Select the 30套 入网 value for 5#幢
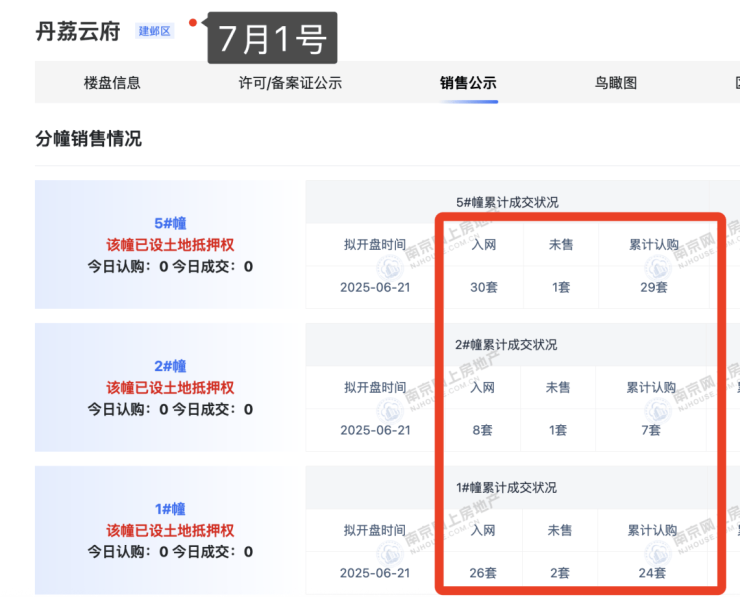 [484, 287]
